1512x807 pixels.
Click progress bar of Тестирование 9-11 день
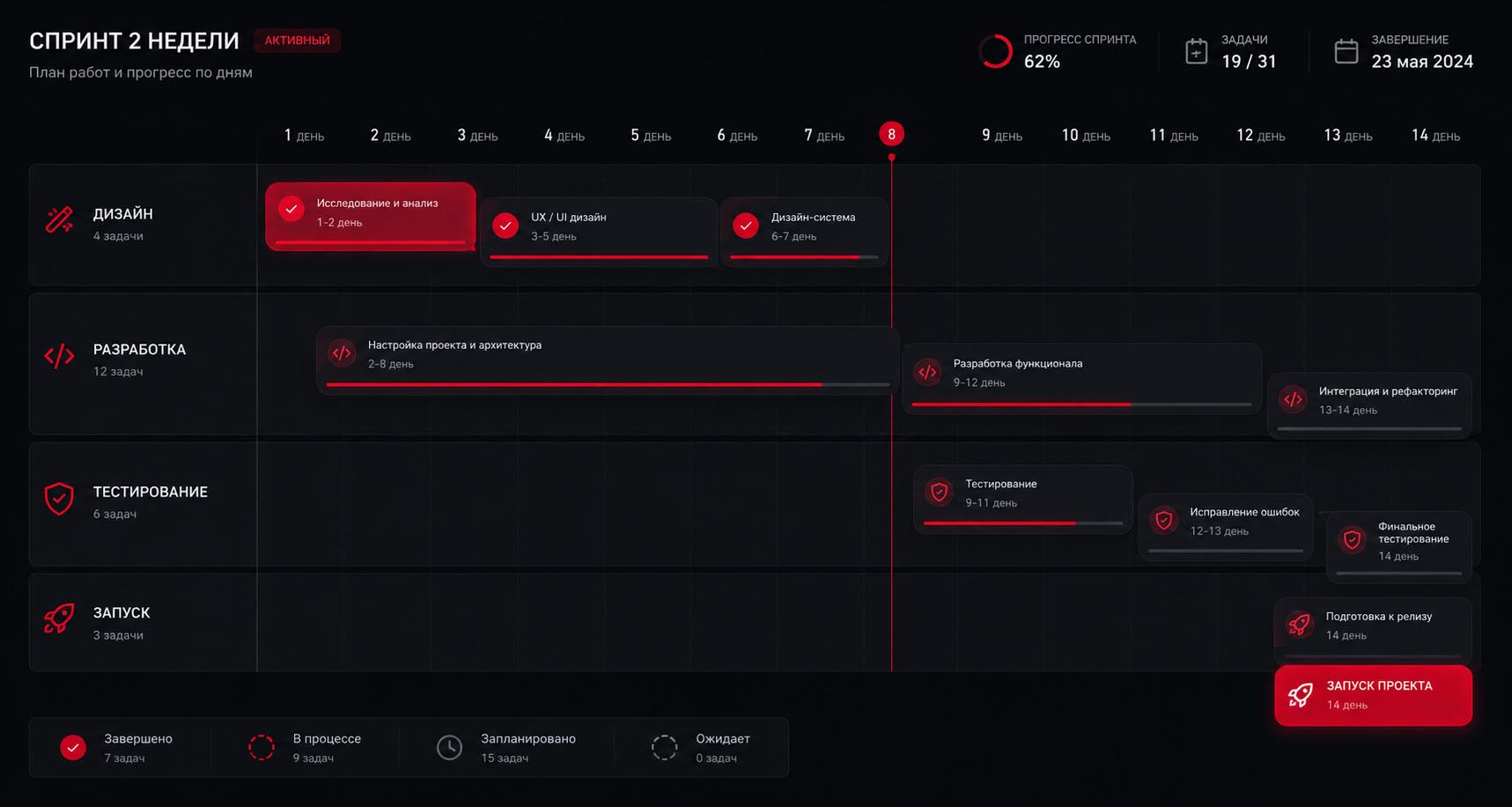tap(1023, 523)
